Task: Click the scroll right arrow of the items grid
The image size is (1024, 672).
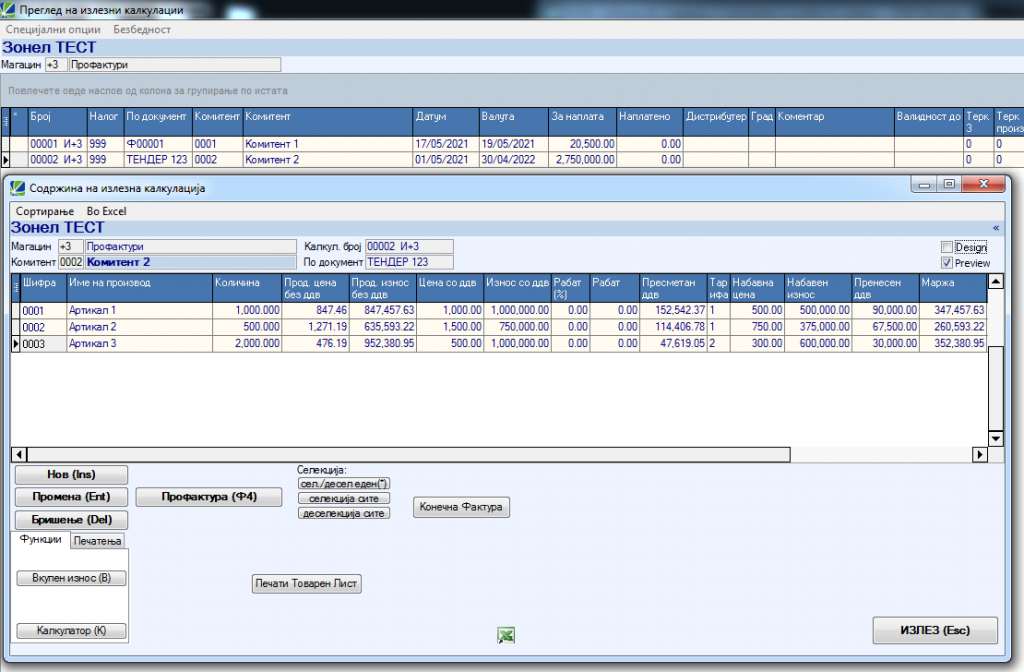Action: 980,455
